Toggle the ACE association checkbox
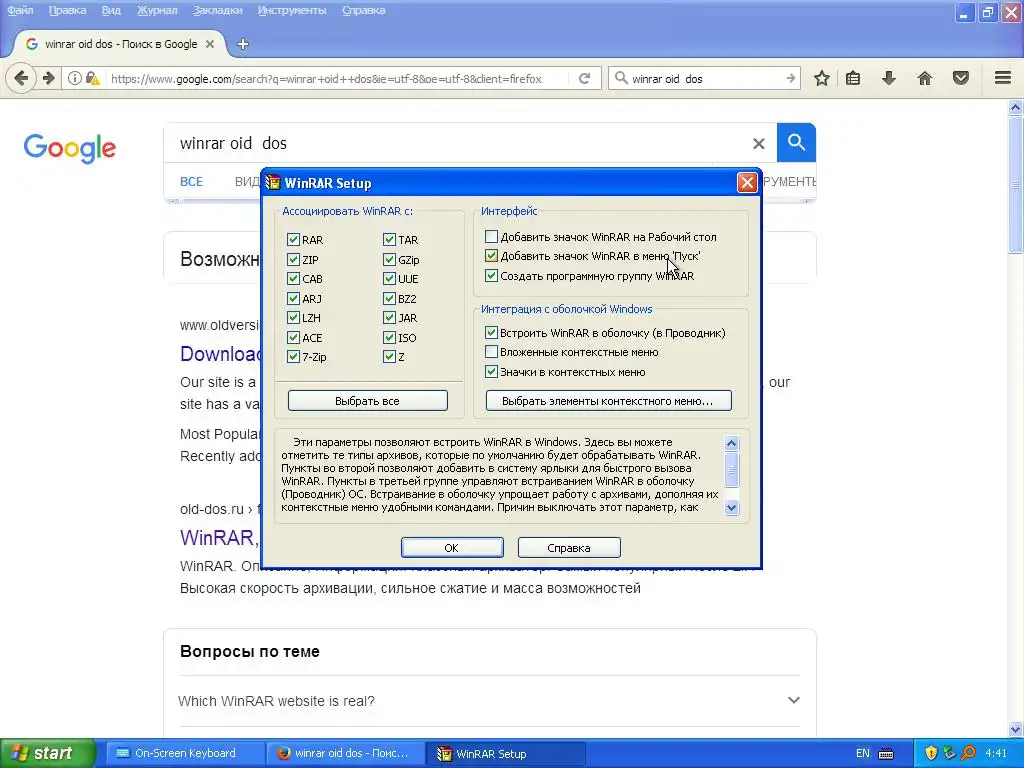Image resolution: width=1024 pixels, height=768 pixels. point(293,338)
